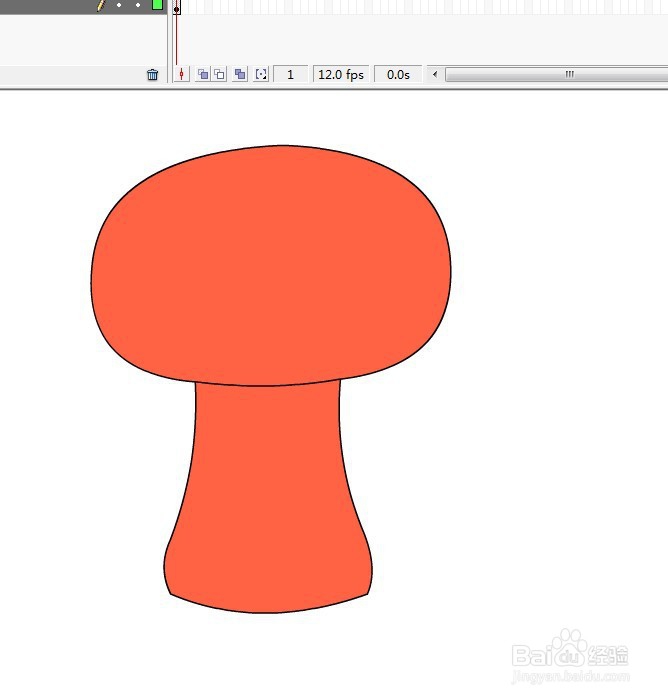Viewport: 668px width, 700px height.
Task: Open Modify Onion Markers menu
Action: click(x=261, y=74)
